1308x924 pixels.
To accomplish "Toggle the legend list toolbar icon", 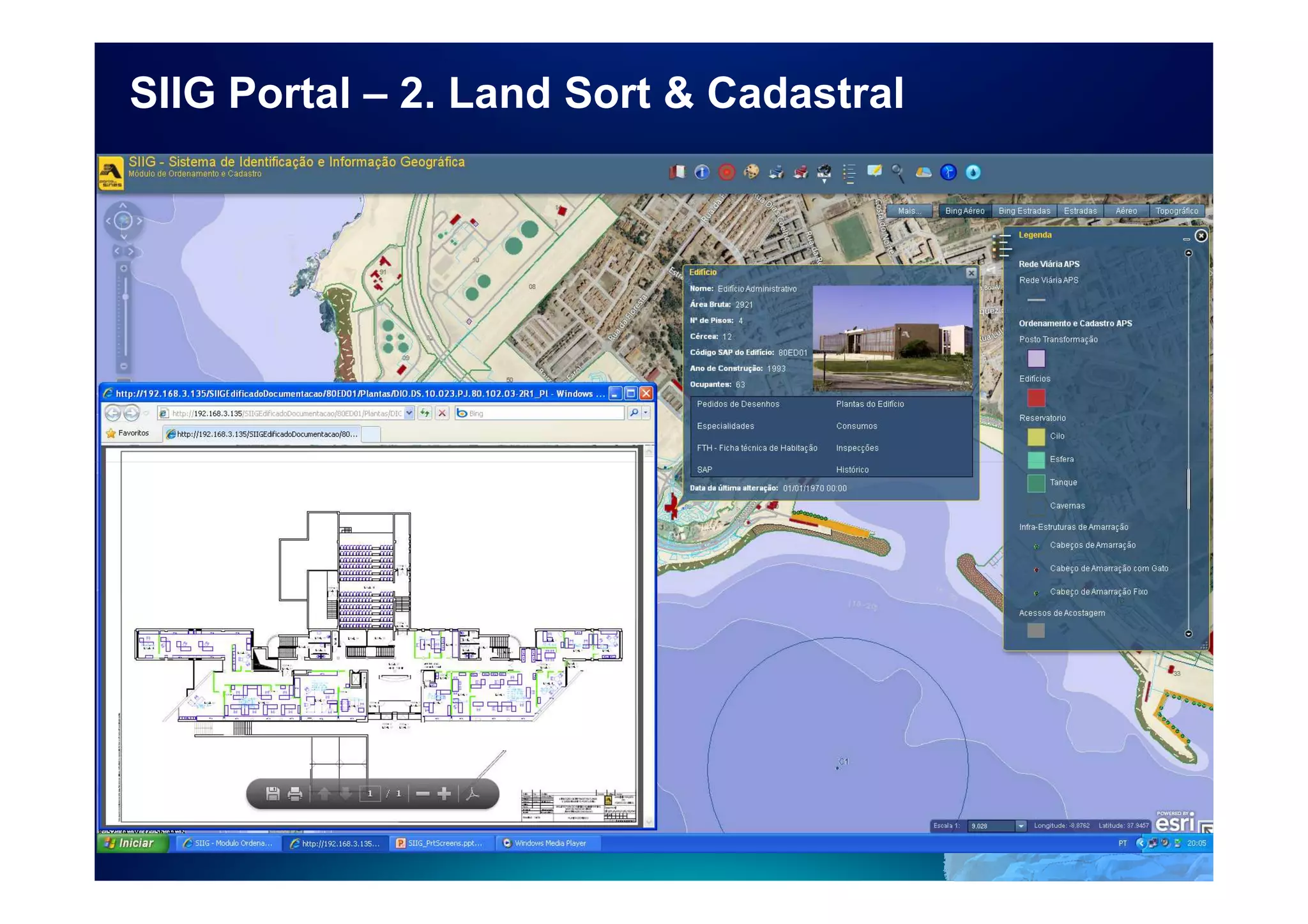I will pos(849,173).
